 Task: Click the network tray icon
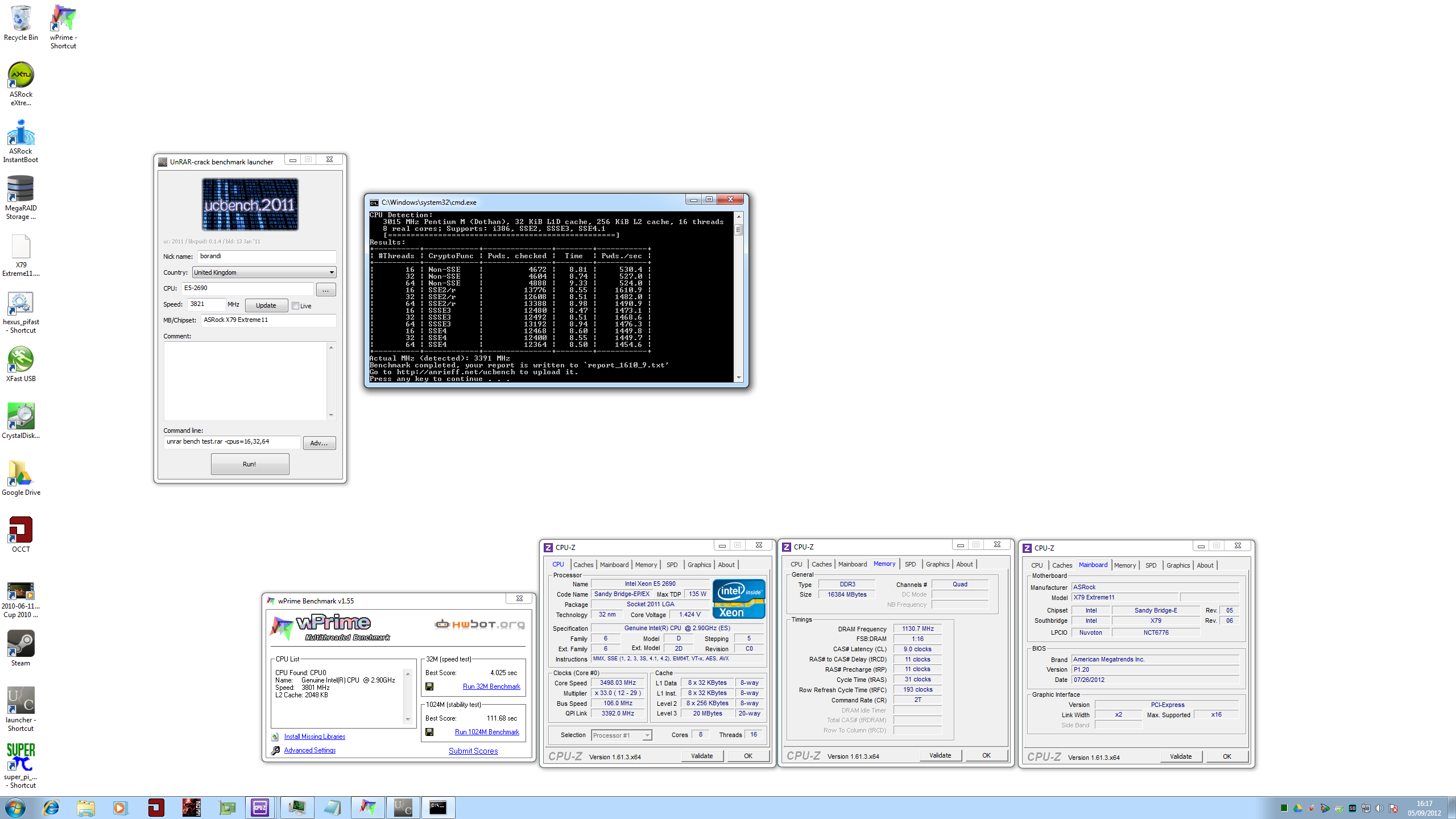pos(1366,808)
